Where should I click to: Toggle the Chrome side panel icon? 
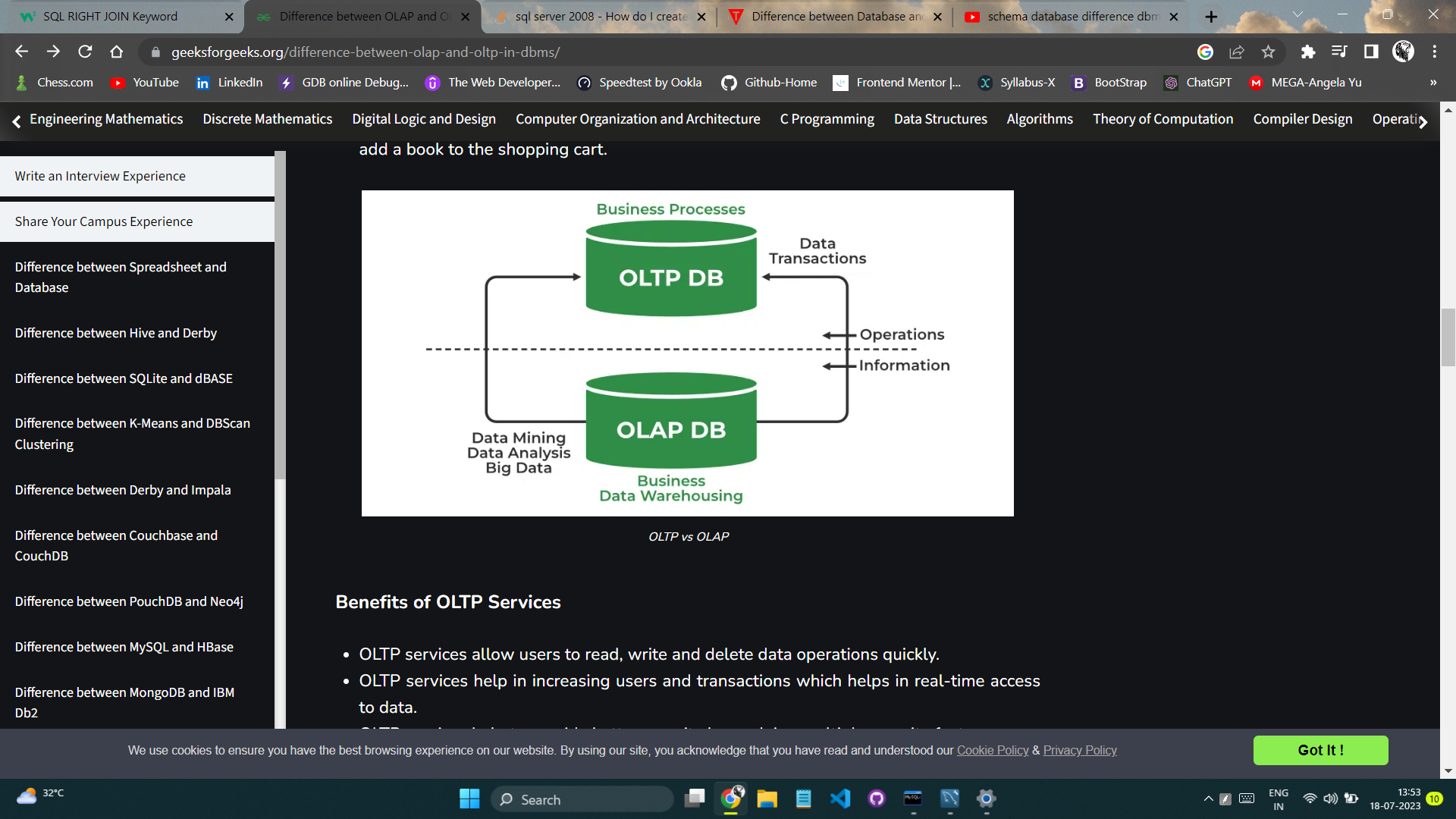(1371, 52)
